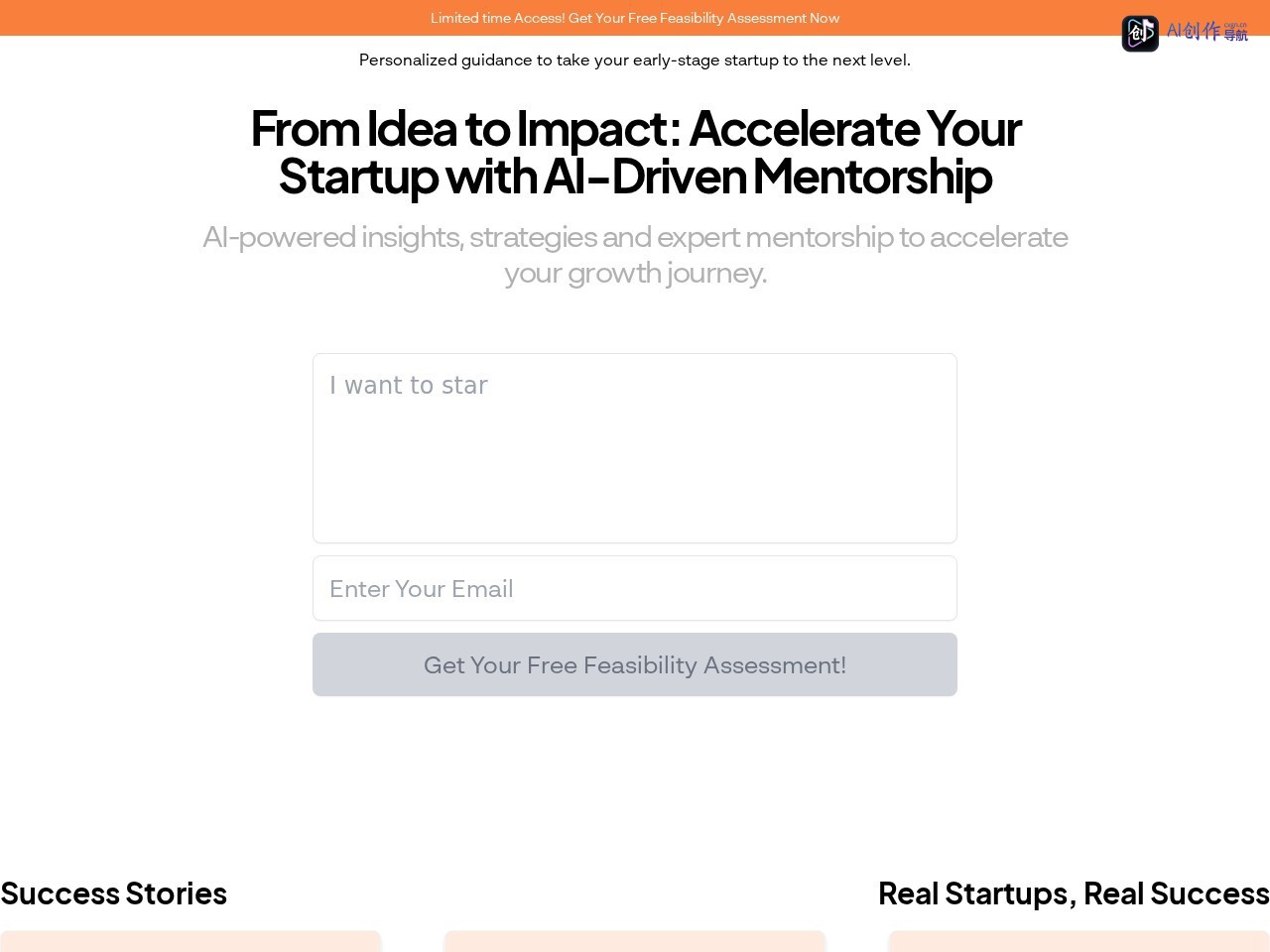Open the left success story card
1270x952 pixels.
tap(190, 941)
